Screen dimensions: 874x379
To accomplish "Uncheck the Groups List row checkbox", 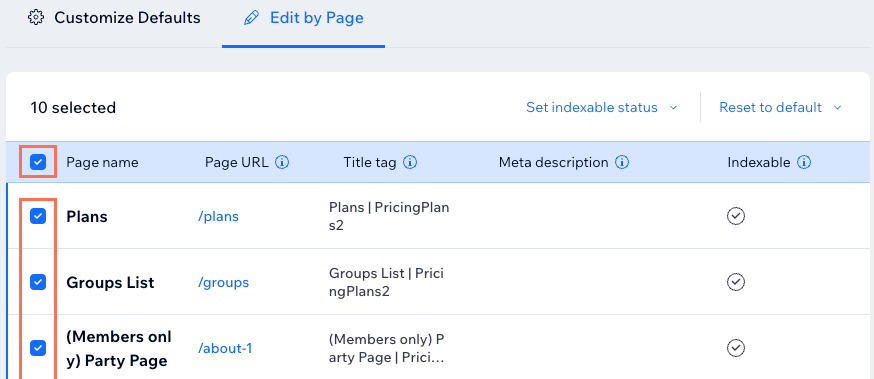I will (x=38, y=283).
